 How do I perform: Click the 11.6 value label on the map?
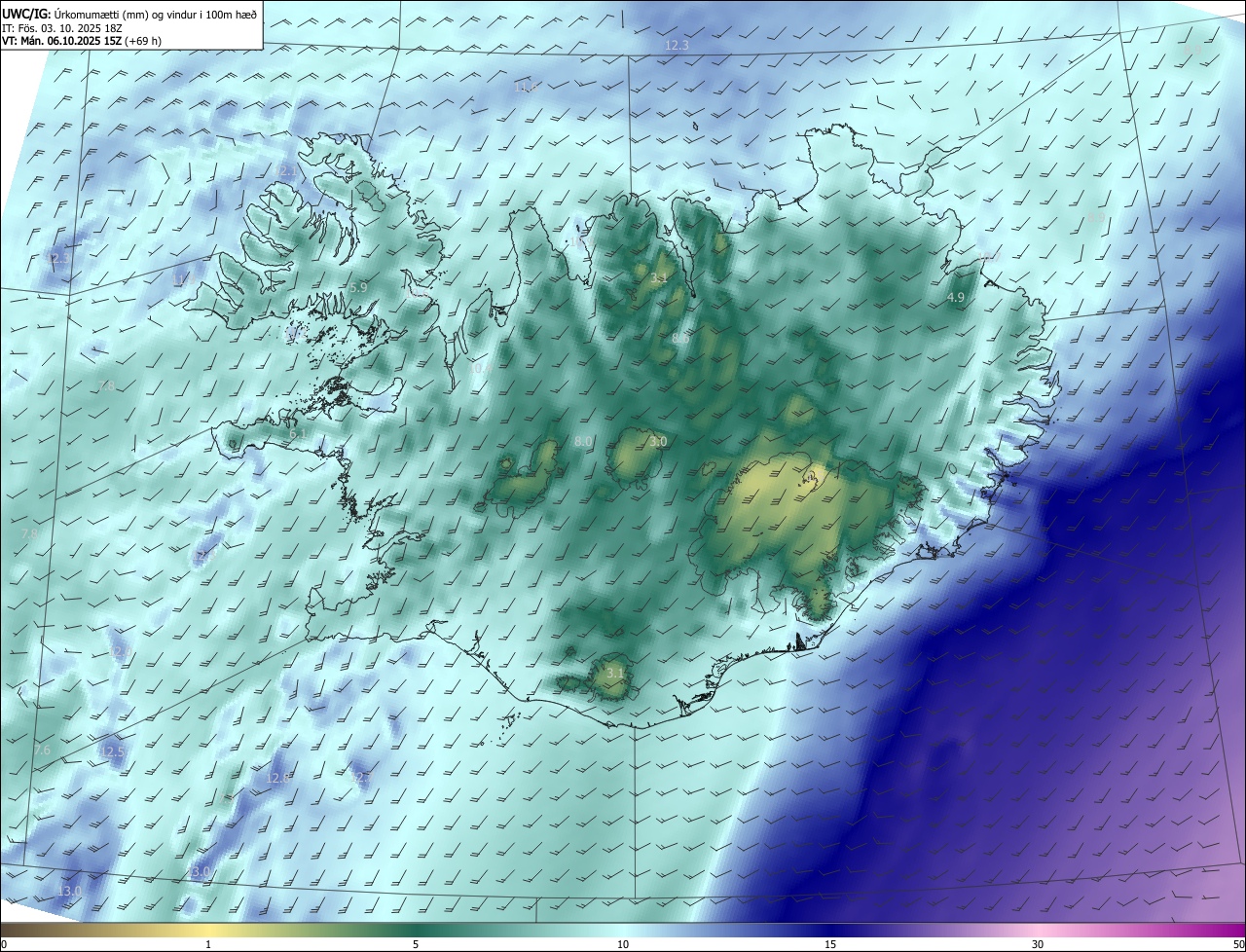point(526,88)
